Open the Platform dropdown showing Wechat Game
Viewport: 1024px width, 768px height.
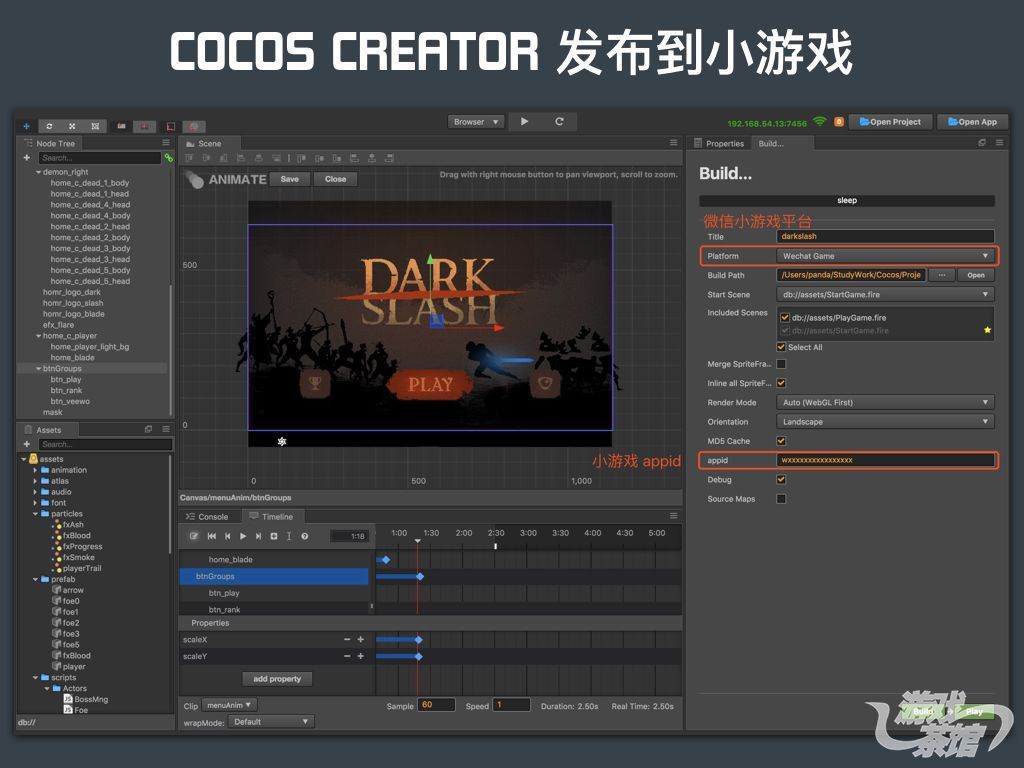coord(884,255)
